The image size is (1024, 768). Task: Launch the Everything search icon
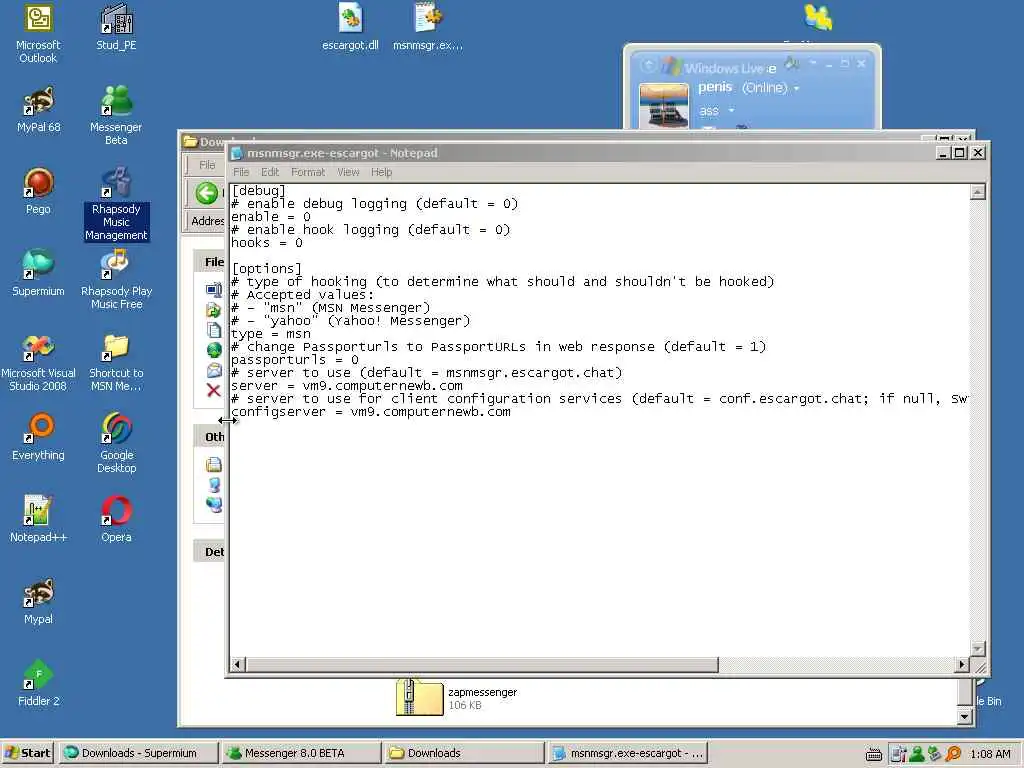(x=38, y=438)
